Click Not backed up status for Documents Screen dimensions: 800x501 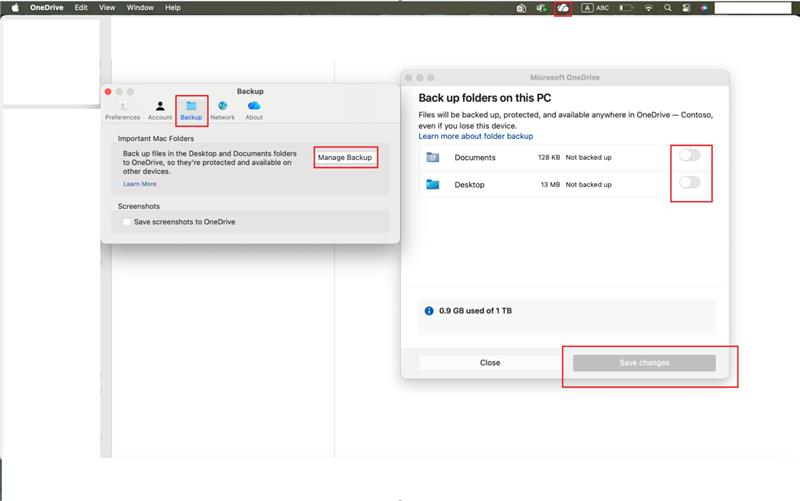(x=588, y=158)
